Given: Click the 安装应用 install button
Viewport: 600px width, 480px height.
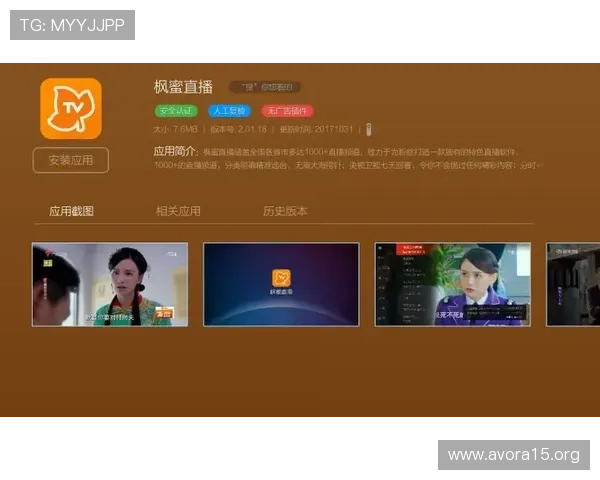Looking at the screenshot, I should (x=71, y=160).
